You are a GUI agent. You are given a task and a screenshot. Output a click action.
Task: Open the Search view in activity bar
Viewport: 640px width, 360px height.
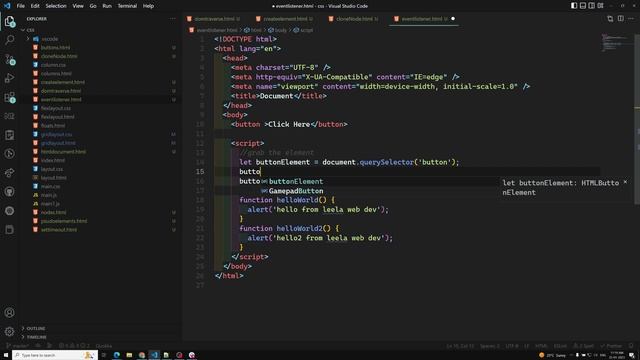pyautogui.click(x=9, y=40)
